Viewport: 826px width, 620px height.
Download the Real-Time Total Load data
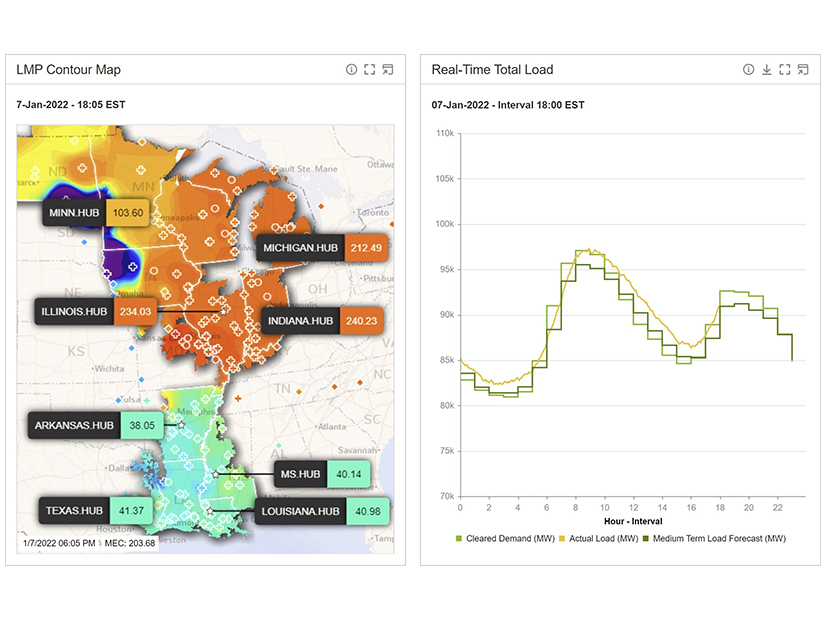coord(767,69)
